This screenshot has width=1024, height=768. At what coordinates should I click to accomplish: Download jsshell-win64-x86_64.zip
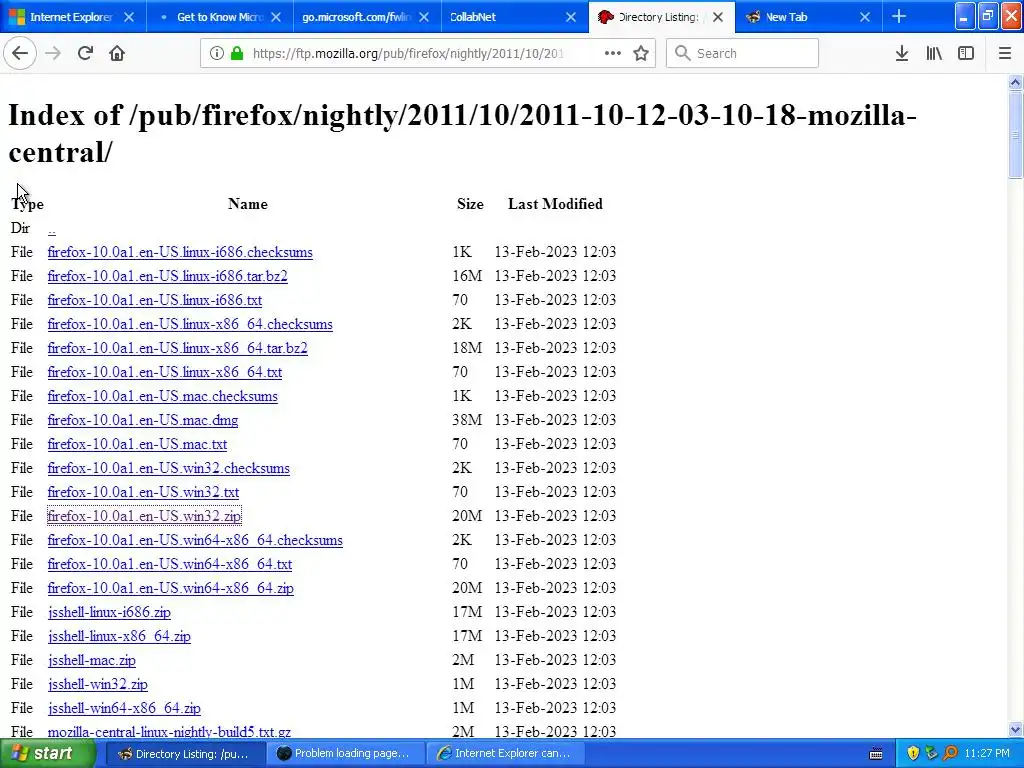(124, 708)
